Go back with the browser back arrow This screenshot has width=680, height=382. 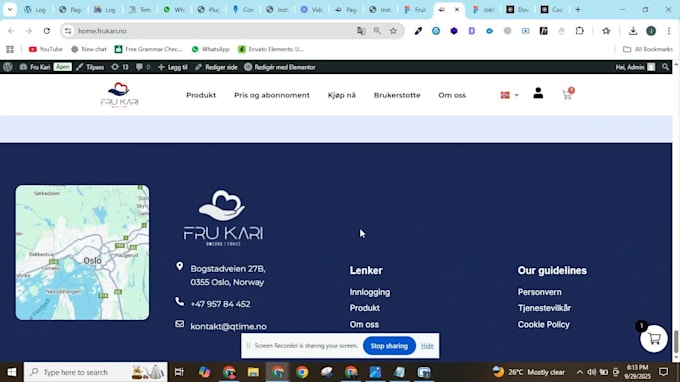(x=11, y=31)
